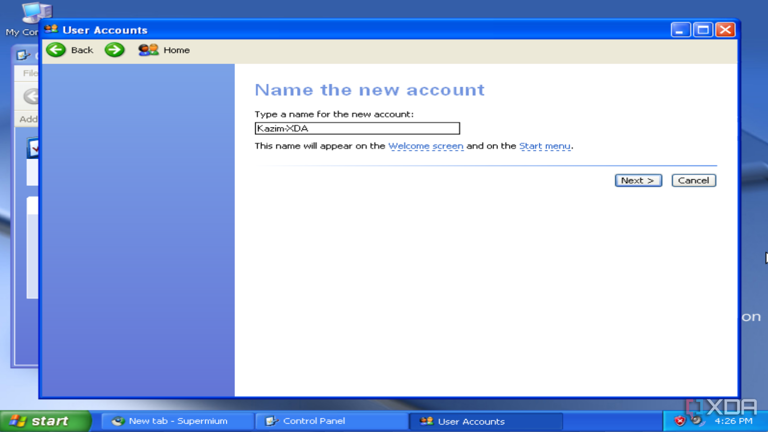The height and width of the screenshot is (432, 768).
Task: Go to User Accounts Home
Action: [x=164, y=50]
